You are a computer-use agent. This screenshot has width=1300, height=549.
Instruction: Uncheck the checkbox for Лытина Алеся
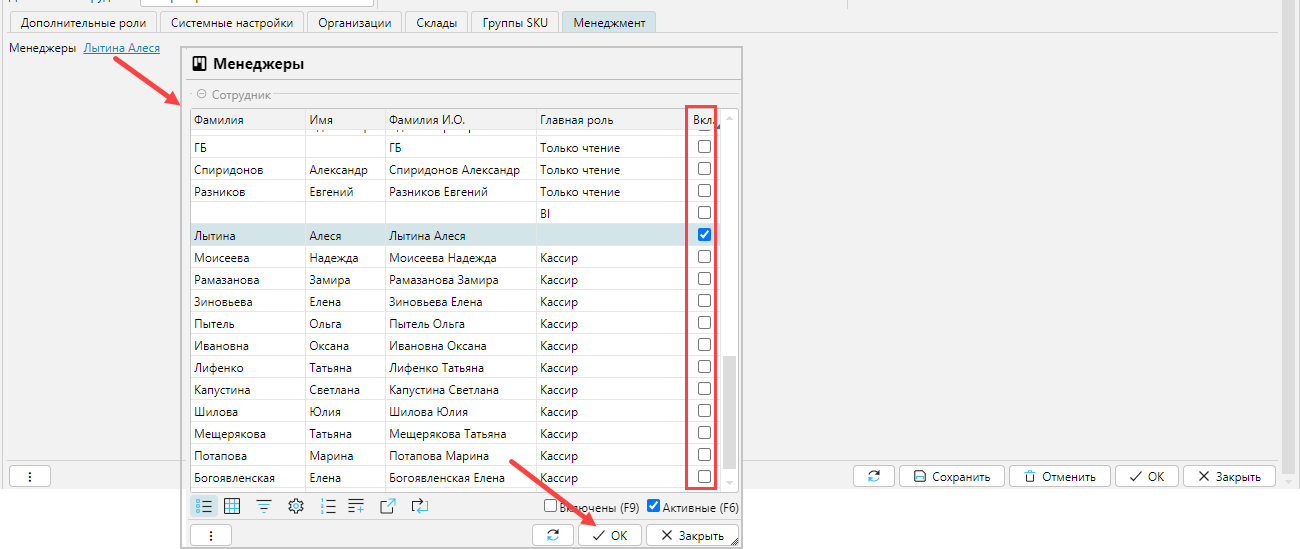704,235
